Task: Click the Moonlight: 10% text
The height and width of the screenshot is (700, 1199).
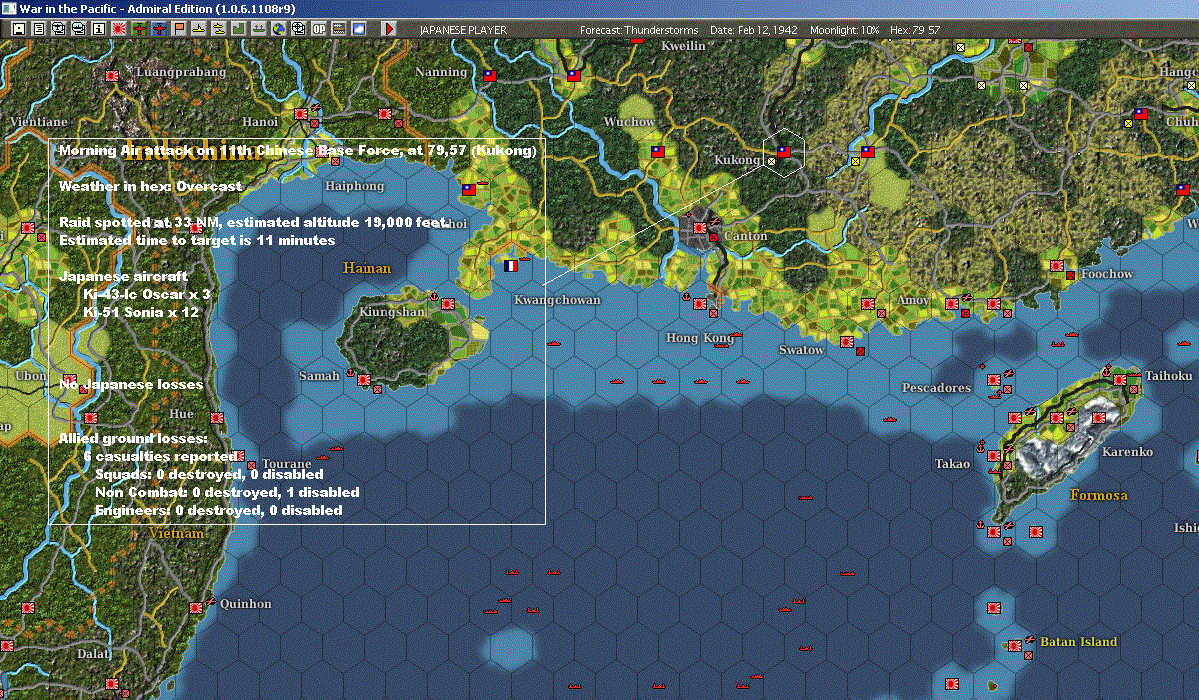Action: coord(844,30)
